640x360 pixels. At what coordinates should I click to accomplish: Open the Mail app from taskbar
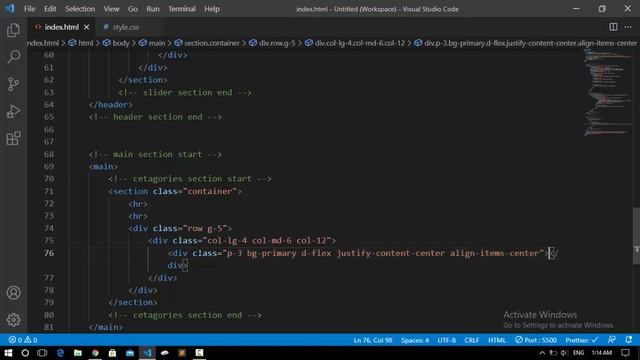pyautogui.click(x=130, y=353)
